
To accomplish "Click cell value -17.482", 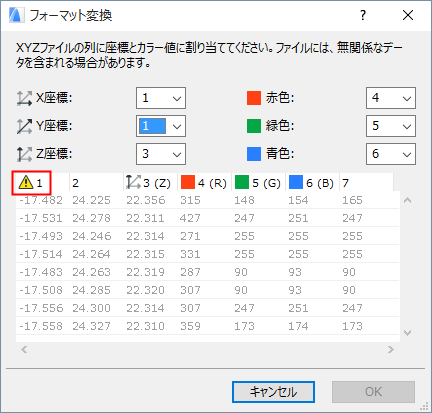I will (x=41, y=200).
